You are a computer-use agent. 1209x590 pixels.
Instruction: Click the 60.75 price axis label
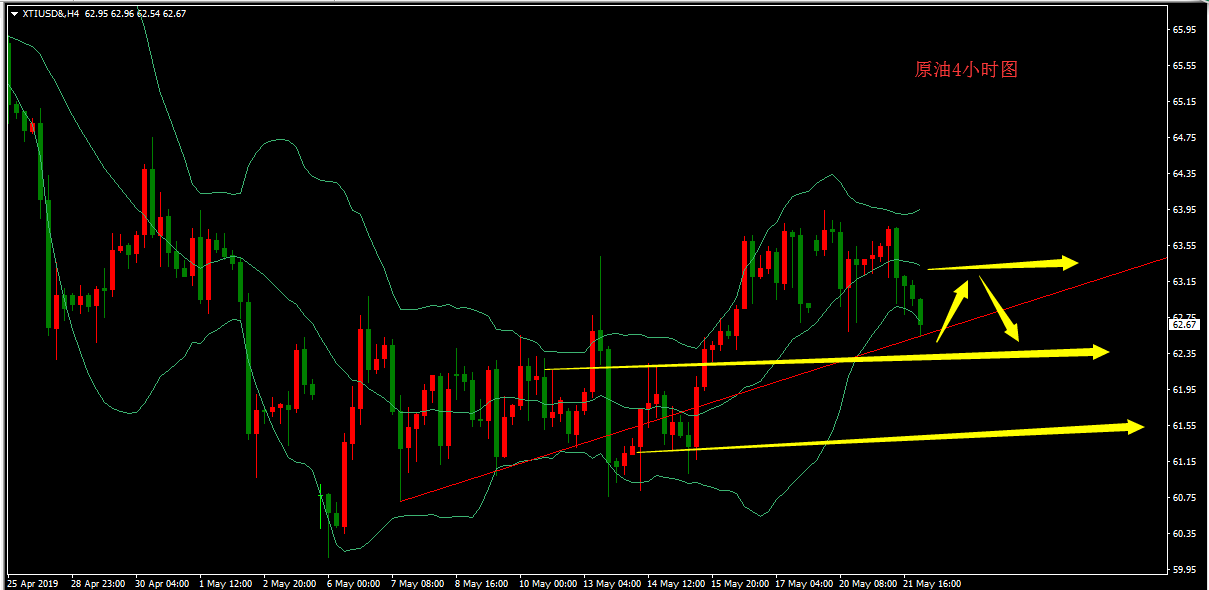point(1184,498)
